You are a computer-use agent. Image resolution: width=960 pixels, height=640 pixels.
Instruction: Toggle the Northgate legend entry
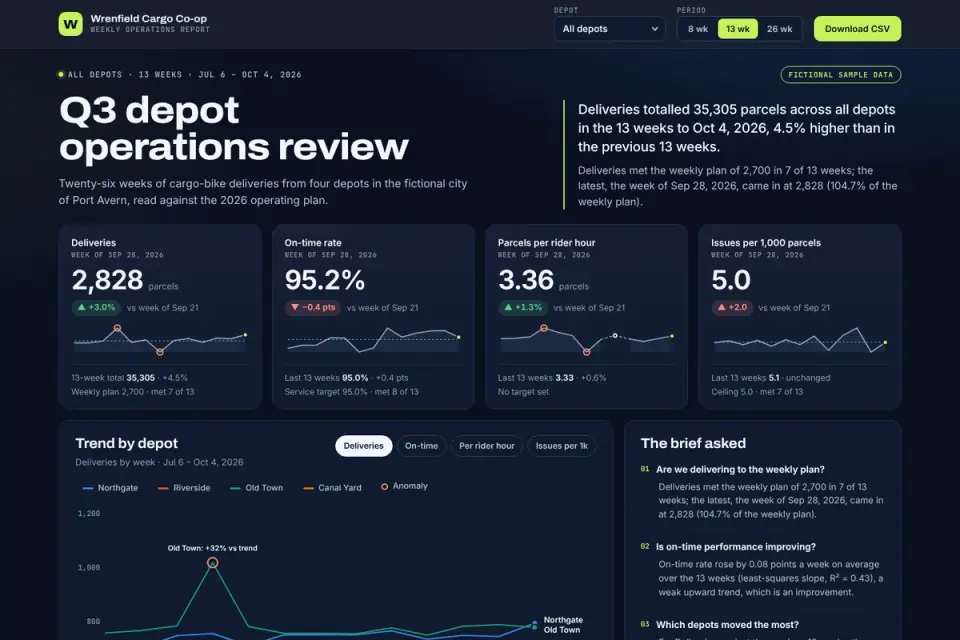click(x=110, y=488)
